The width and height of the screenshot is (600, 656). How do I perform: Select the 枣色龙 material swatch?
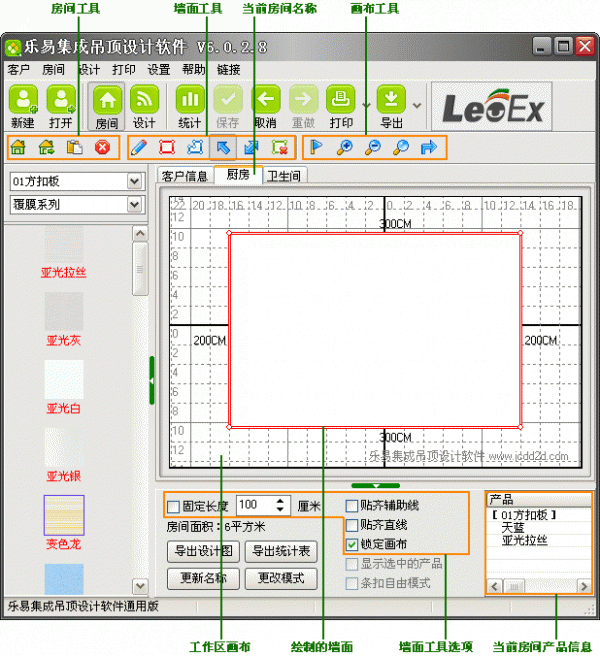64,514
